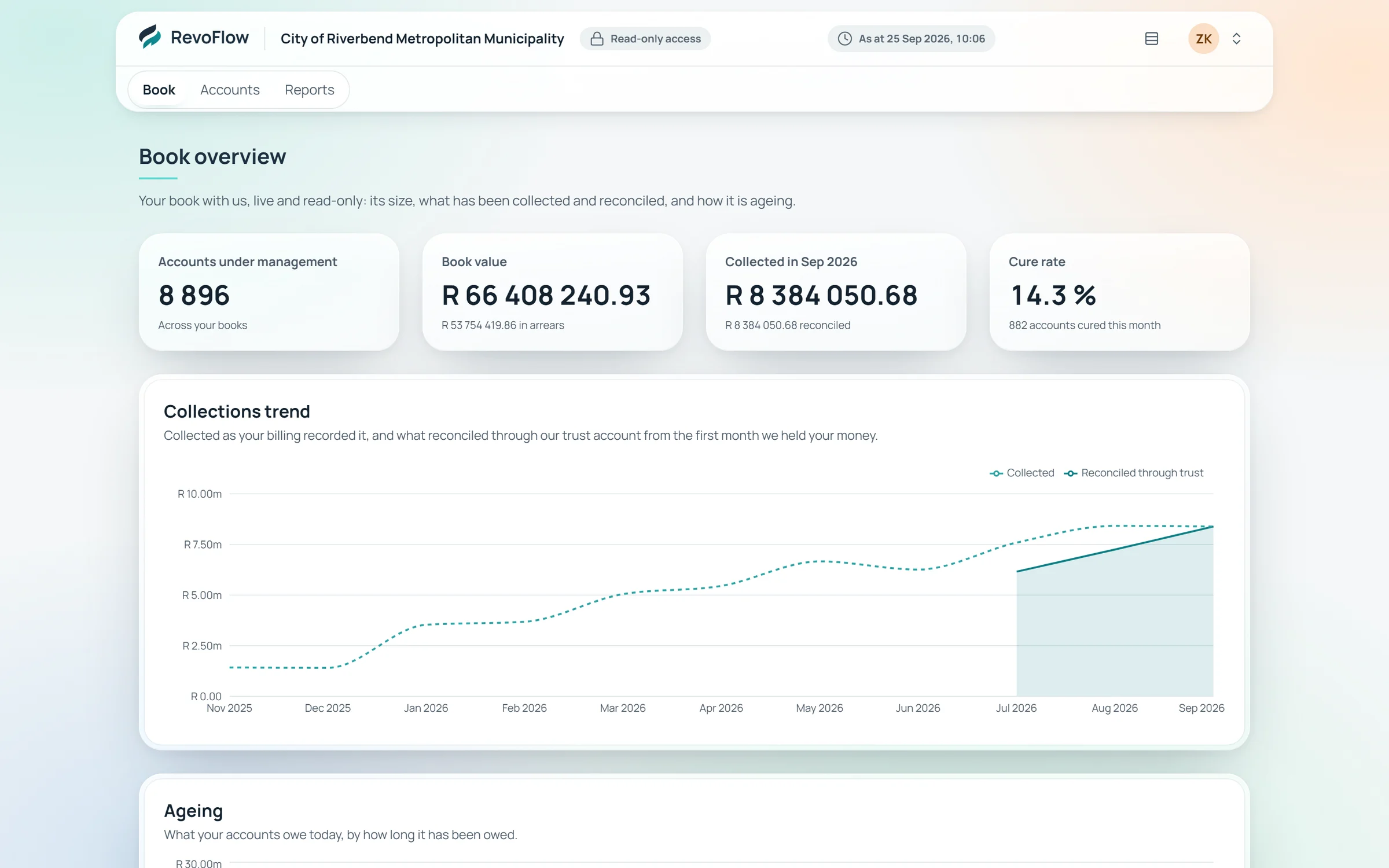Click the R 10.00m y-axis label
This screenshot has width=1389, height=868.
coord(200,494)
